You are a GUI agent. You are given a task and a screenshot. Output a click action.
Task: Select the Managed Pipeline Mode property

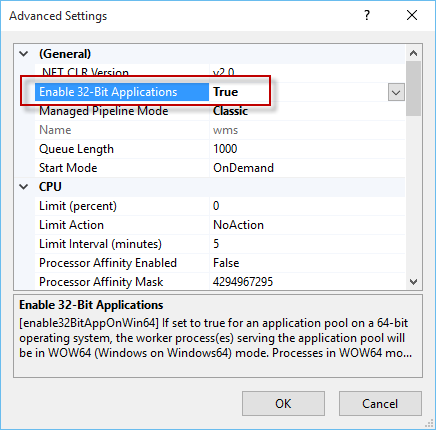point(104,111)
